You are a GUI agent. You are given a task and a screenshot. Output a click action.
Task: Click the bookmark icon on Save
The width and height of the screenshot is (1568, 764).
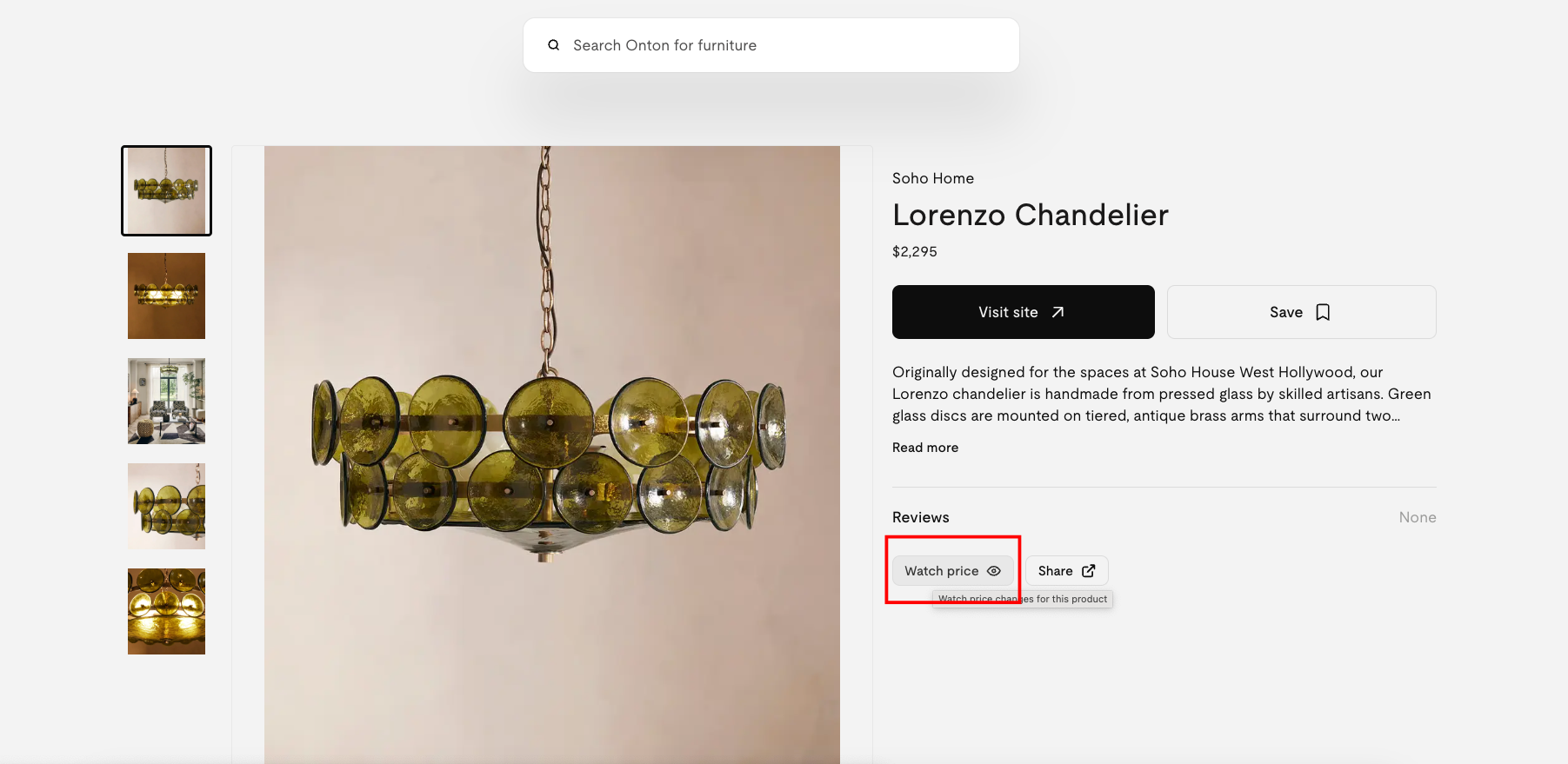1323,312
